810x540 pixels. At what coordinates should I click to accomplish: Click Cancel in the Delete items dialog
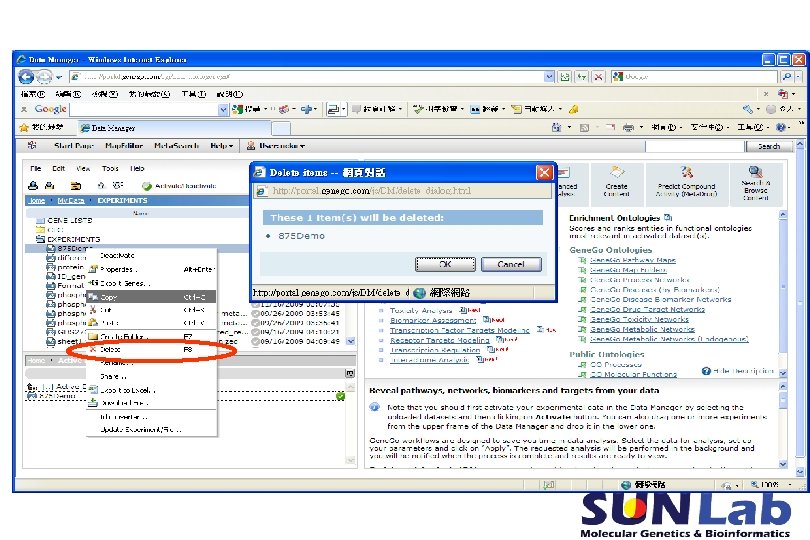pos(511,264)
